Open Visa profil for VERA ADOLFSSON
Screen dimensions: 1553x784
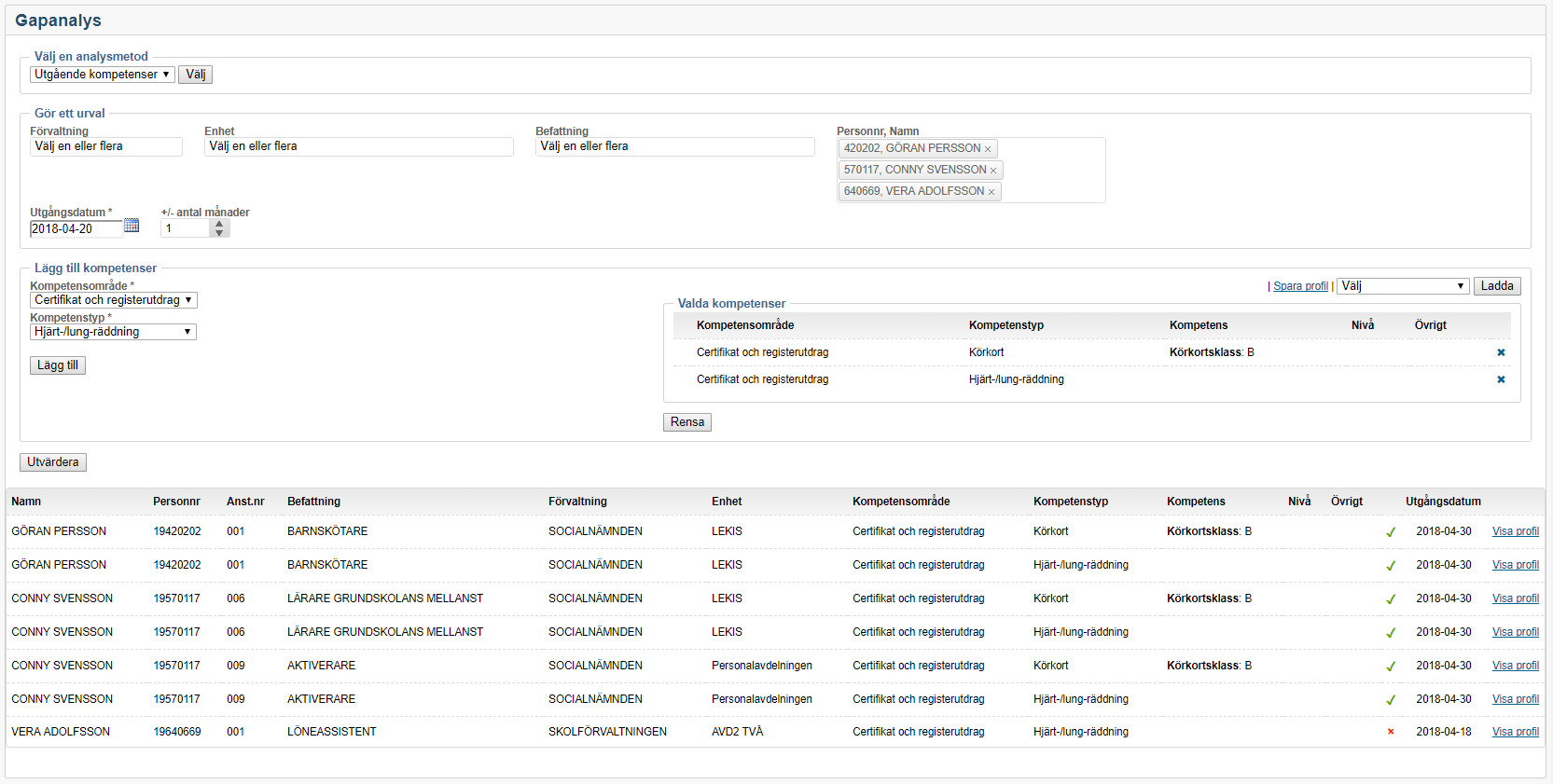click(x=1515, y=732)
